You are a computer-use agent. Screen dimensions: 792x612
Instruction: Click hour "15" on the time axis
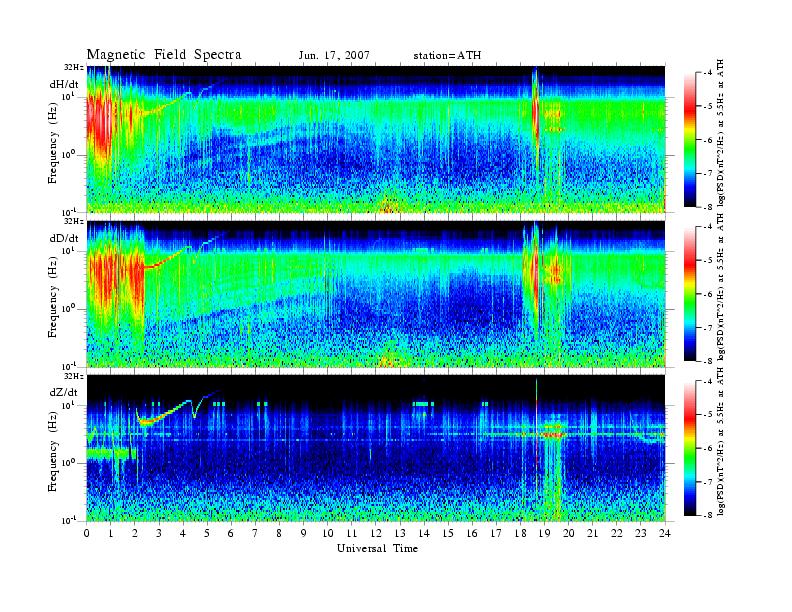pyautogui.click(x=448, y=533)
